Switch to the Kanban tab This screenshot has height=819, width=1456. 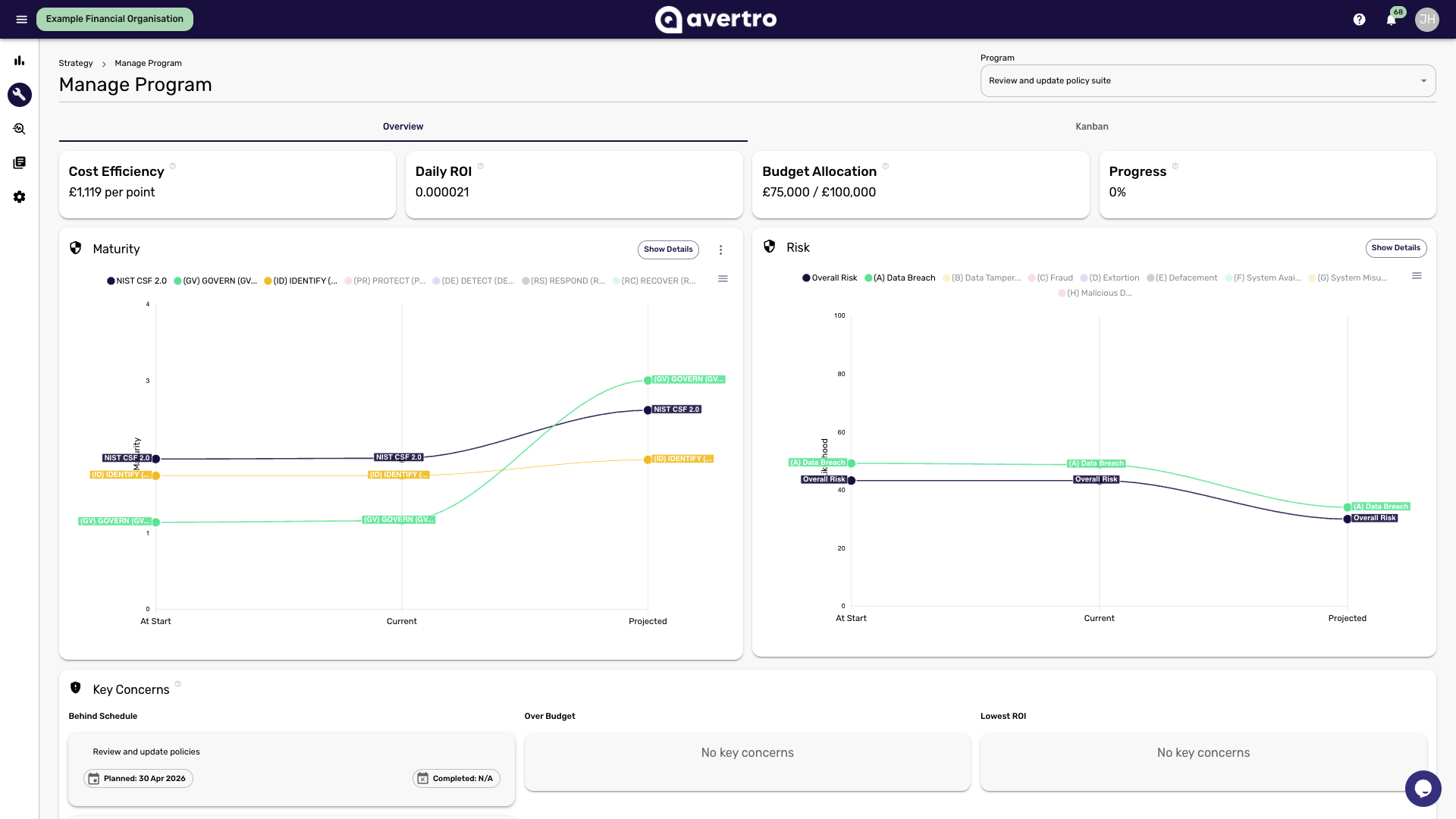click(1092, 127)
